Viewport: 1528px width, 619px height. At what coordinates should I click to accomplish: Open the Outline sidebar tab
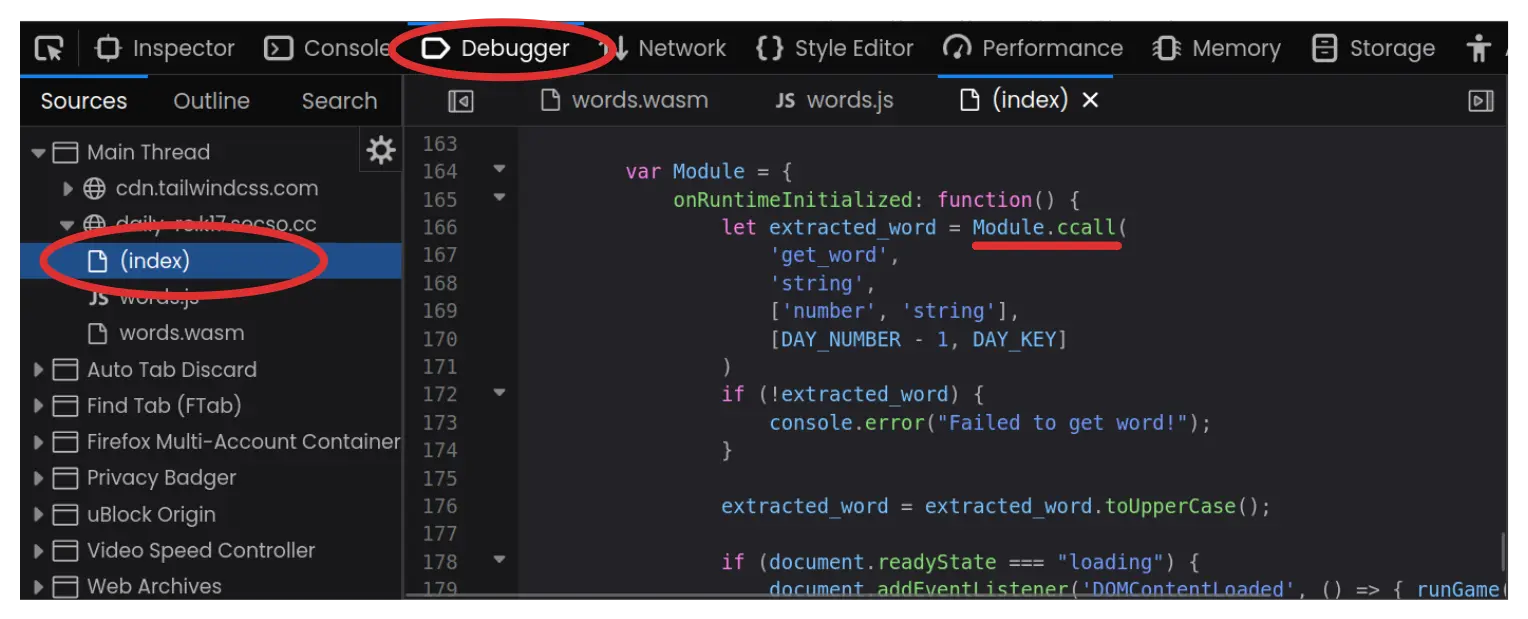211,101
